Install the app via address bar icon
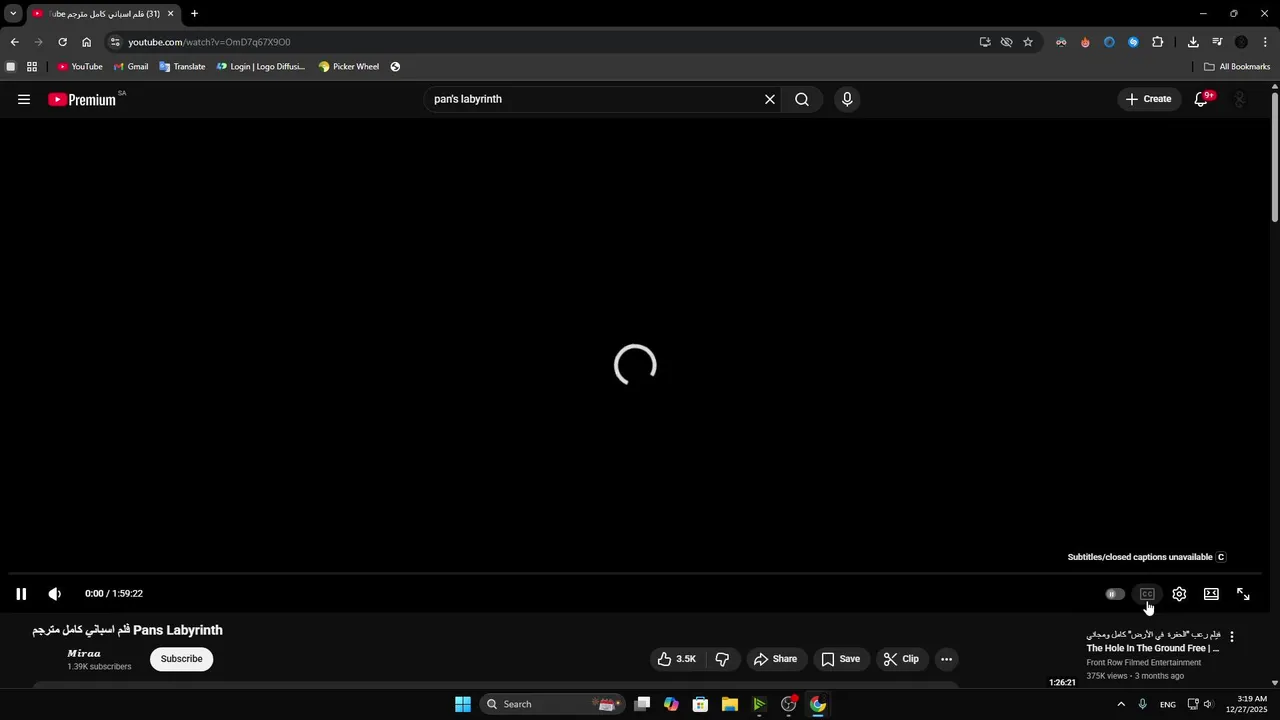The width and height of the screenshot is (1280, 720). point(985,42)
